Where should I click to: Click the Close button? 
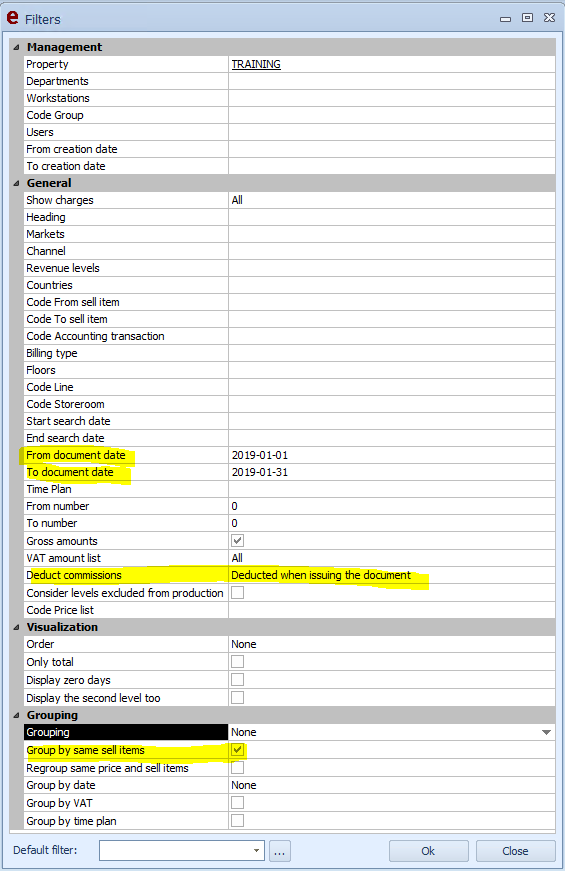[x=516, y=851]
